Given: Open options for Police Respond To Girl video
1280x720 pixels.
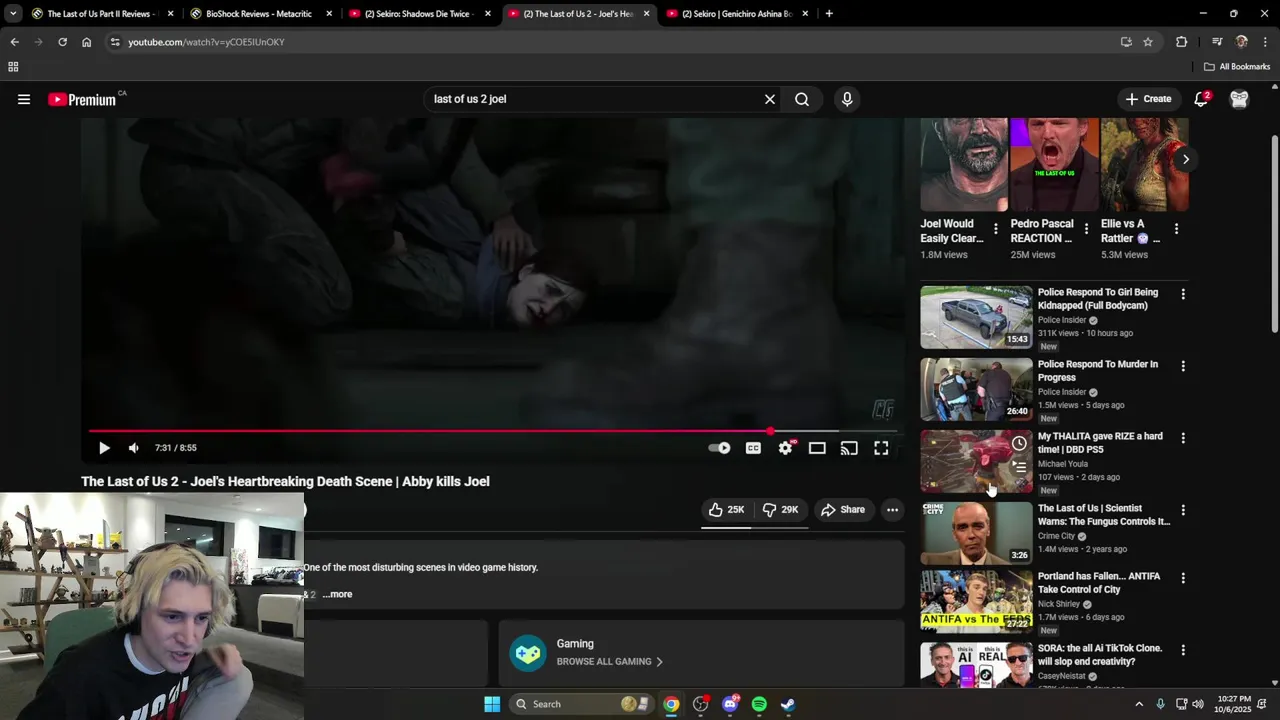Looking at the screenshot, I should [x=1183, y=294].
